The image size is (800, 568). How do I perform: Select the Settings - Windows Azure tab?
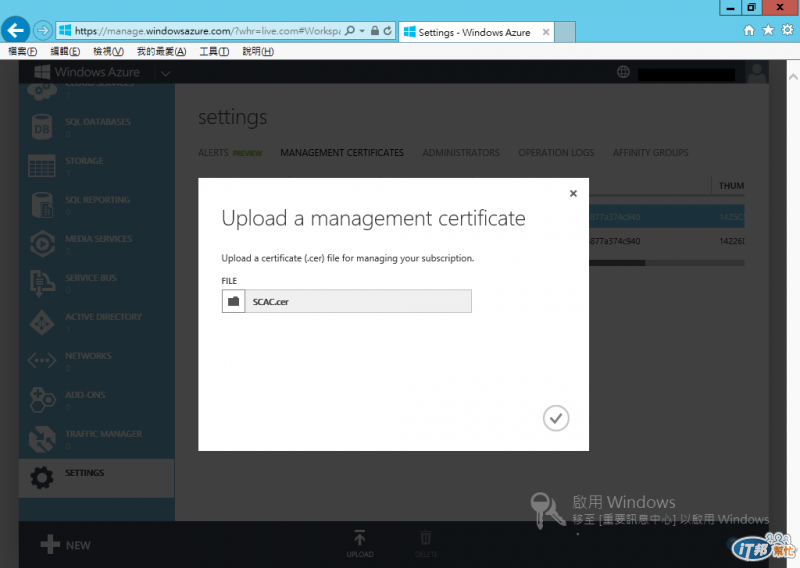coord(476,32)
